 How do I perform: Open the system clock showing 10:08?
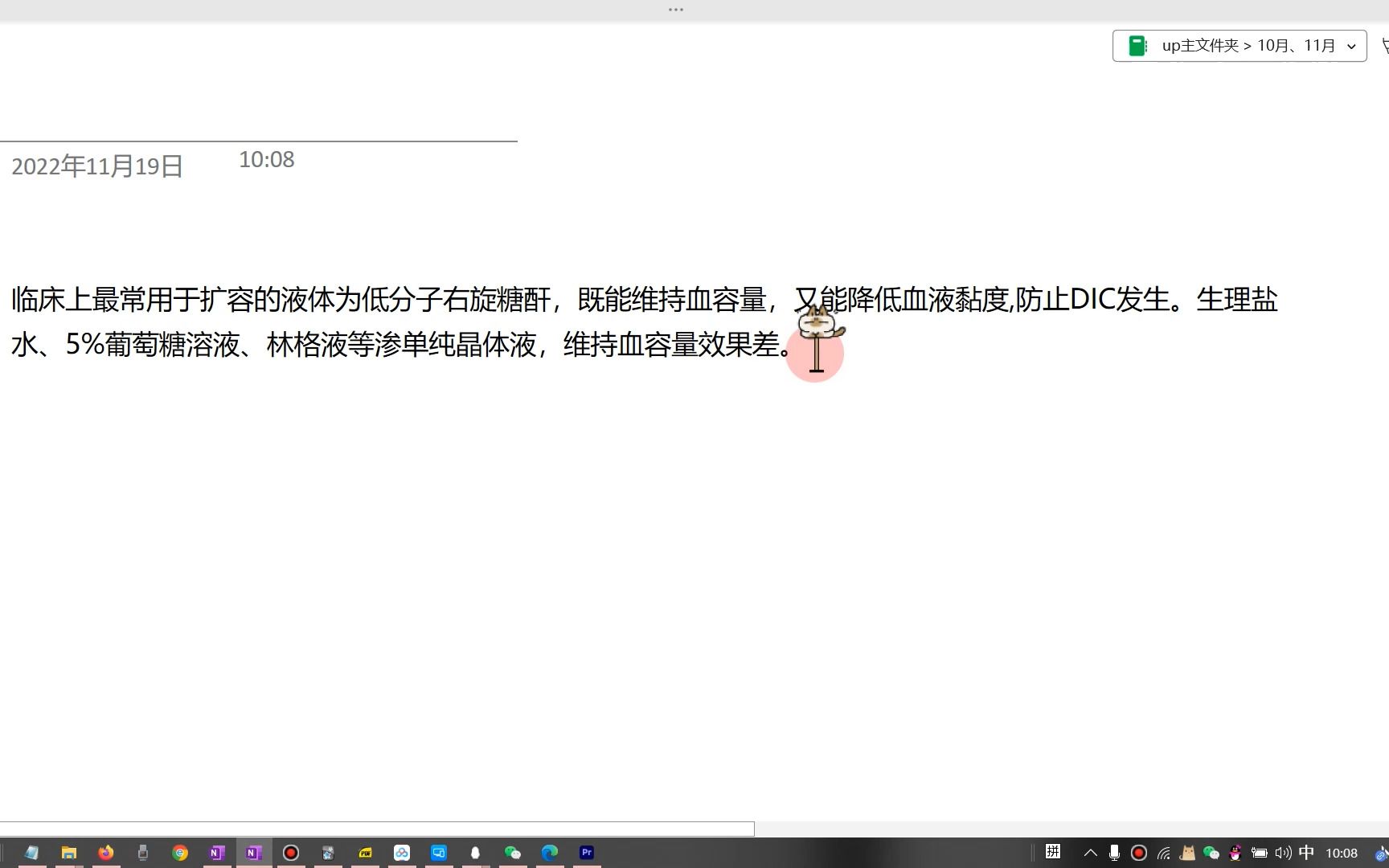[x=1342, y=853]
